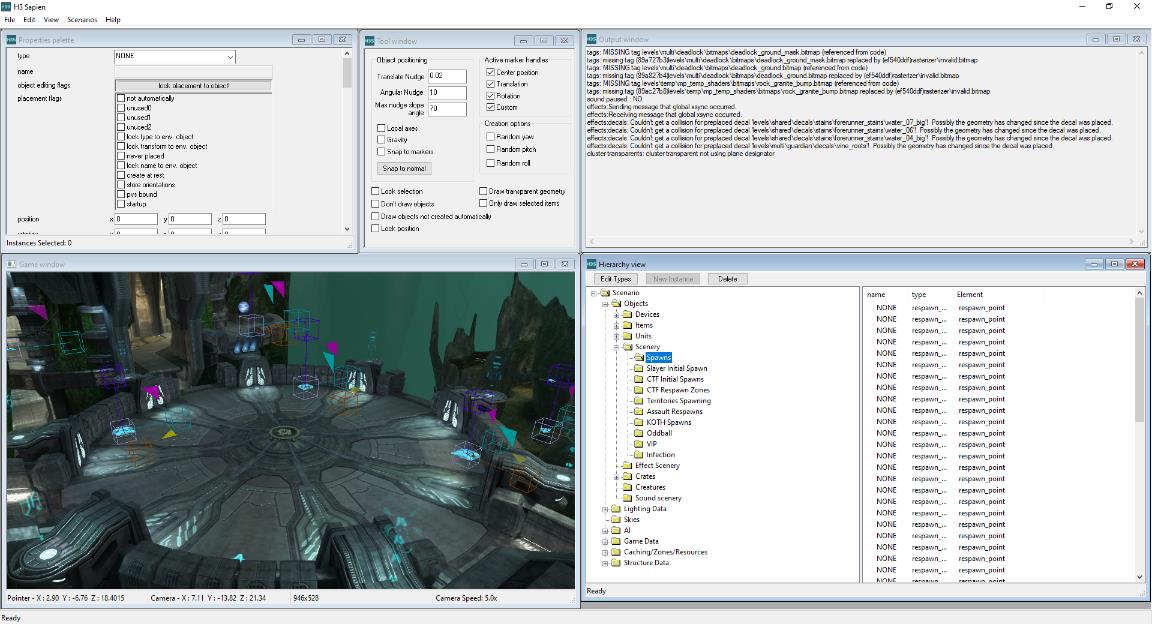
Task: Click the Lighting Data folder icon
Action: [x=616, y=509]
